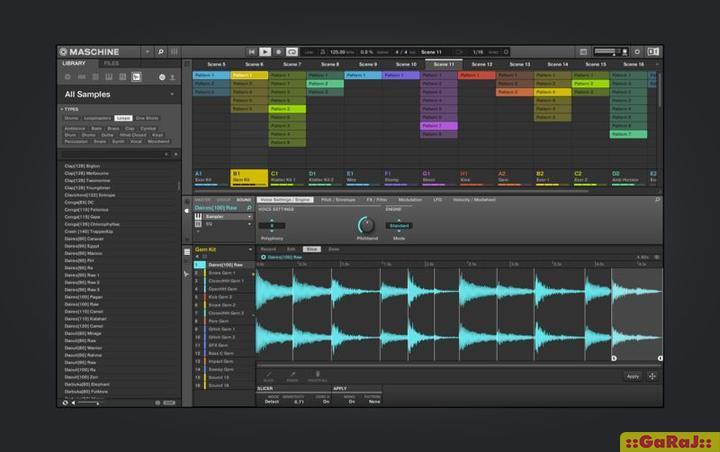Click the Pitchbend knob
Screen dimensions: 720x452
(366, 225)
